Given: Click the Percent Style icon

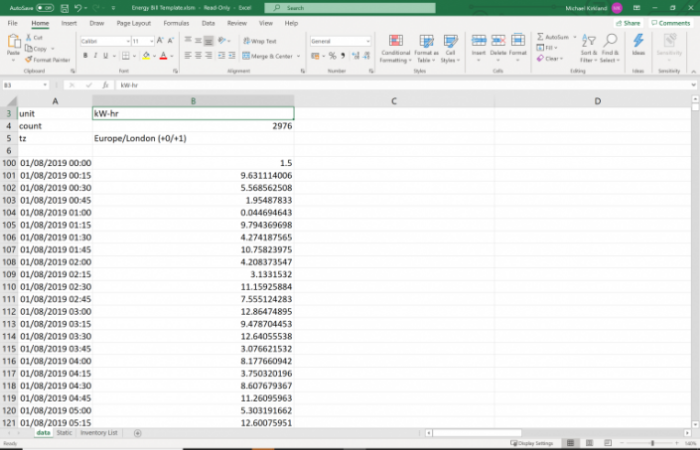Looking at the screenshot, I should [333, 56].
